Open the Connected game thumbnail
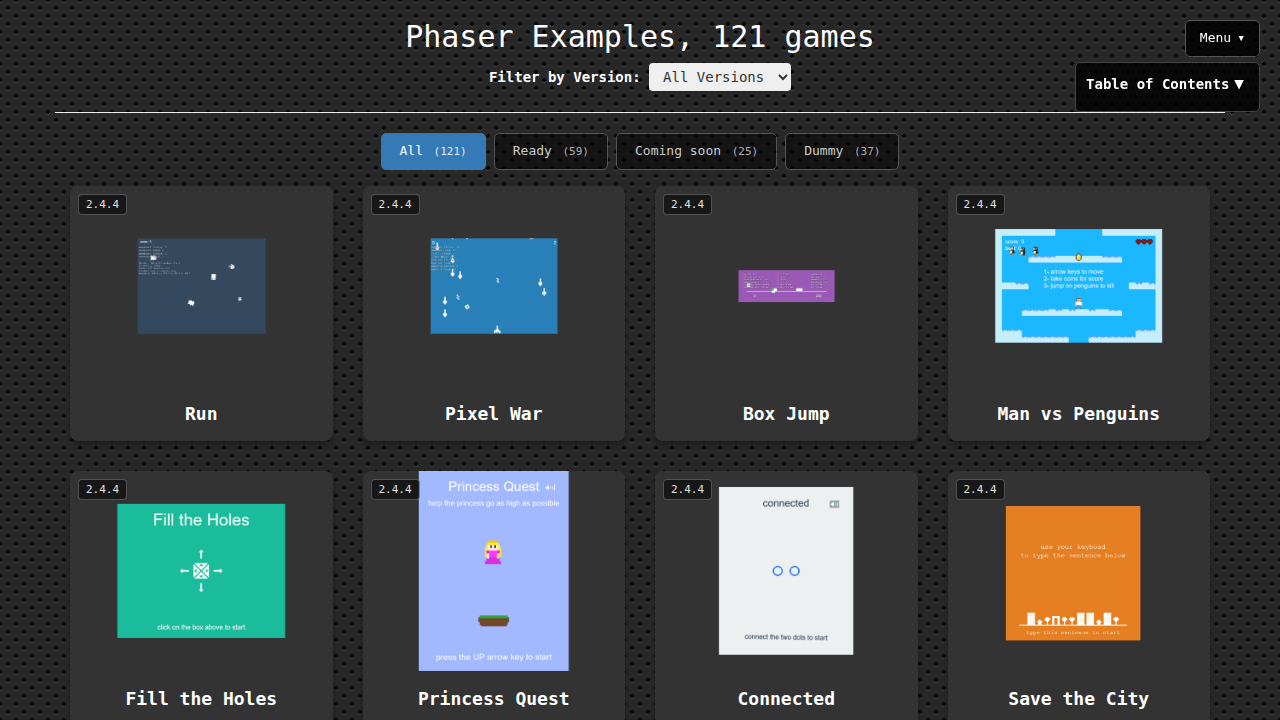Viewport: 1280px width, 720px height. click(x=786, y=571)
